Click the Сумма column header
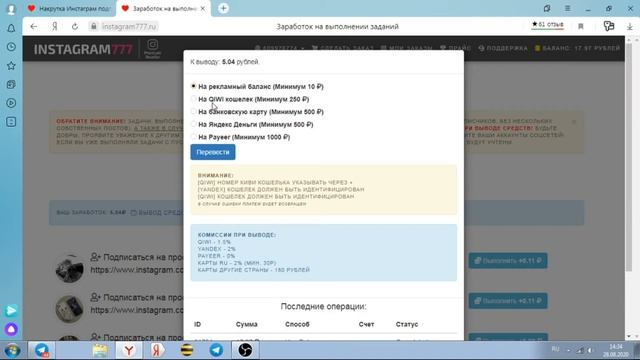640x360 pixels. point(247,324)
